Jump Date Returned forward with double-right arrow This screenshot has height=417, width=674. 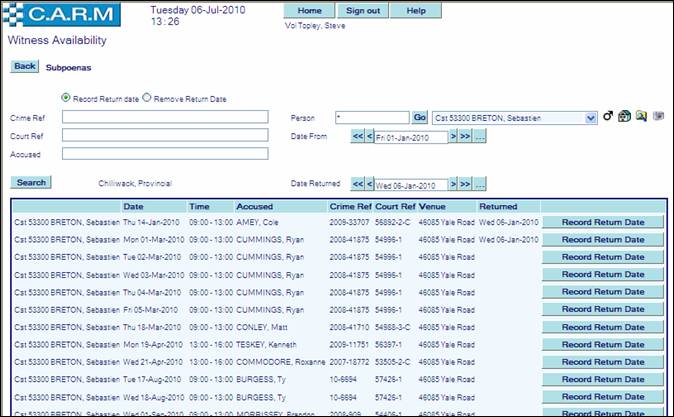tap(465, 184)
